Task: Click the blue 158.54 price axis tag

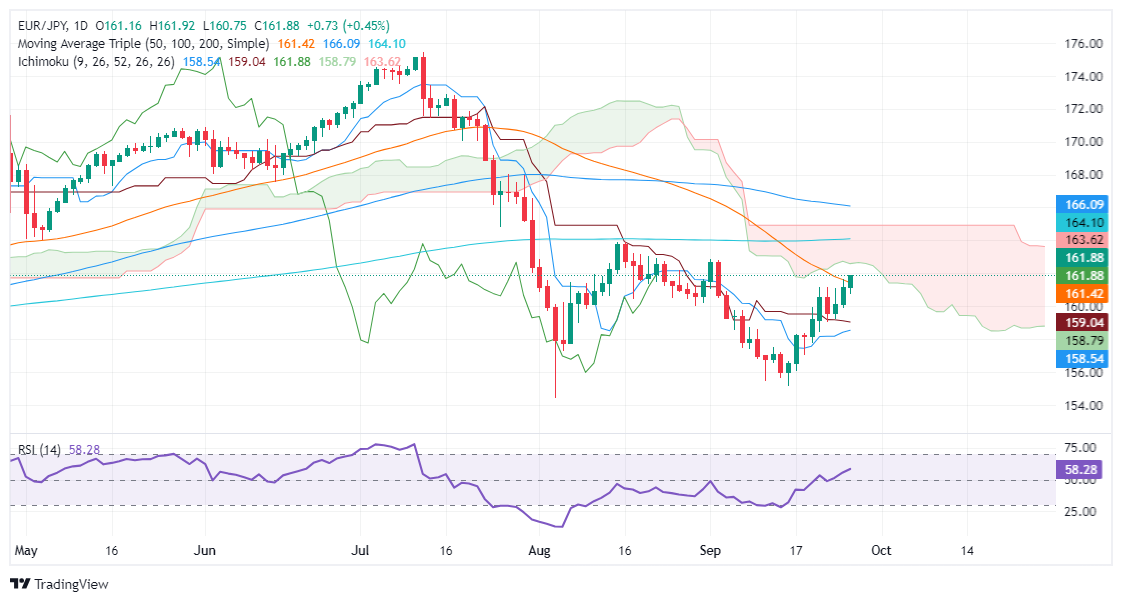Action: (1084, 359)
